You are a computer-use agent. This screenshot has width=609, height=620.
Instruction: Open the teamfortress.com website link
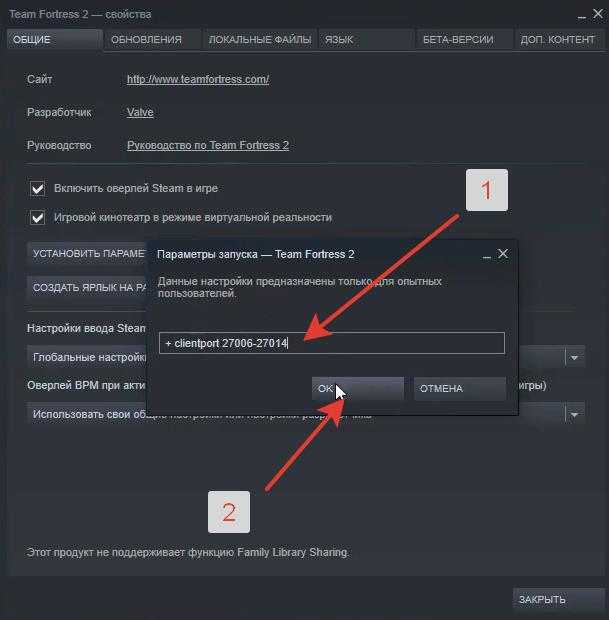(198, 79)
